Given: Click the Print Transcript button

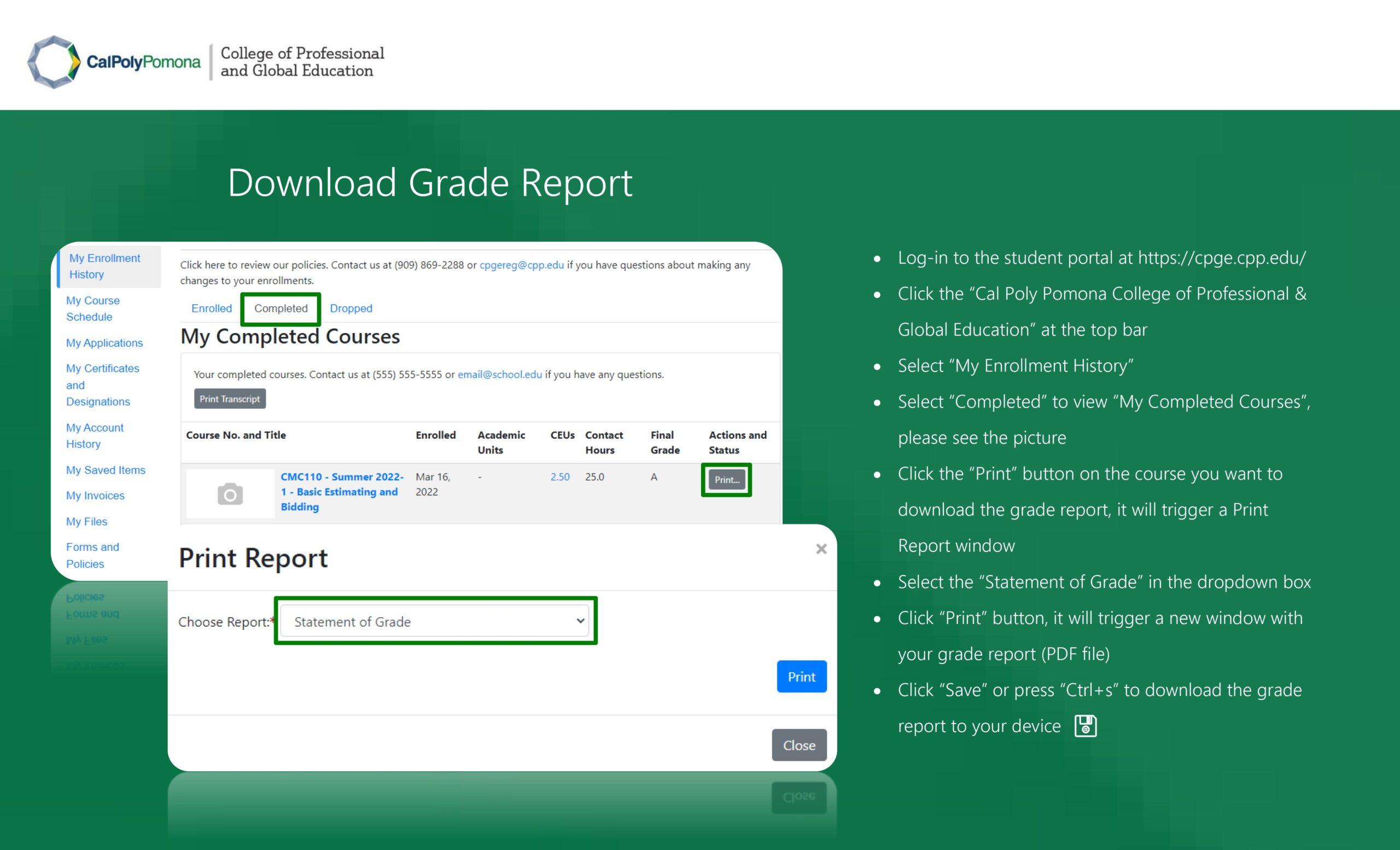Looking at the screenshot, I should 229,398.
